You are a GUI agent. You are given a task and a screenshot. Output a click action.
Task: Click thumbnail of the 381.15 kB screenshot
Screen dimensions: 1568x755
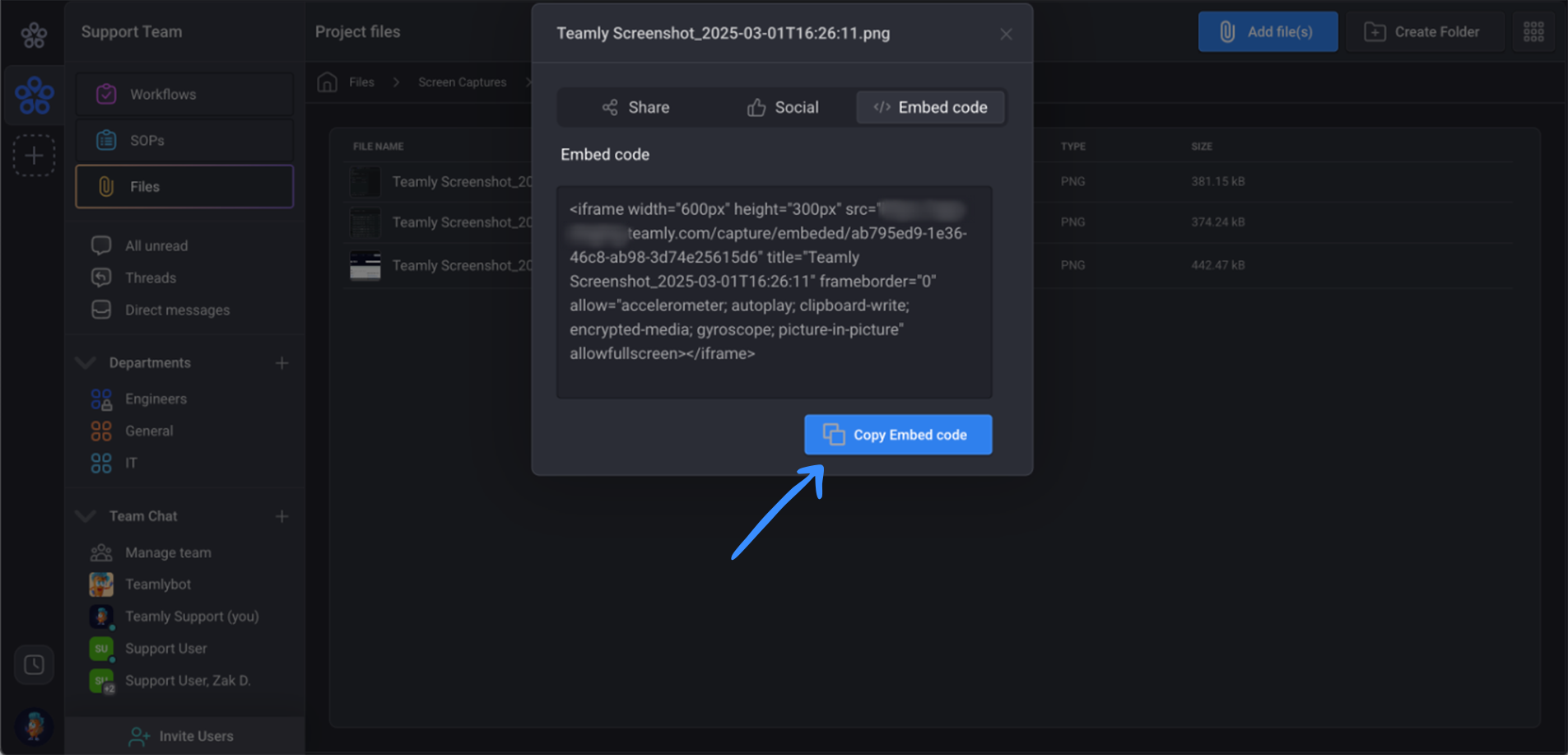point(365,182)
